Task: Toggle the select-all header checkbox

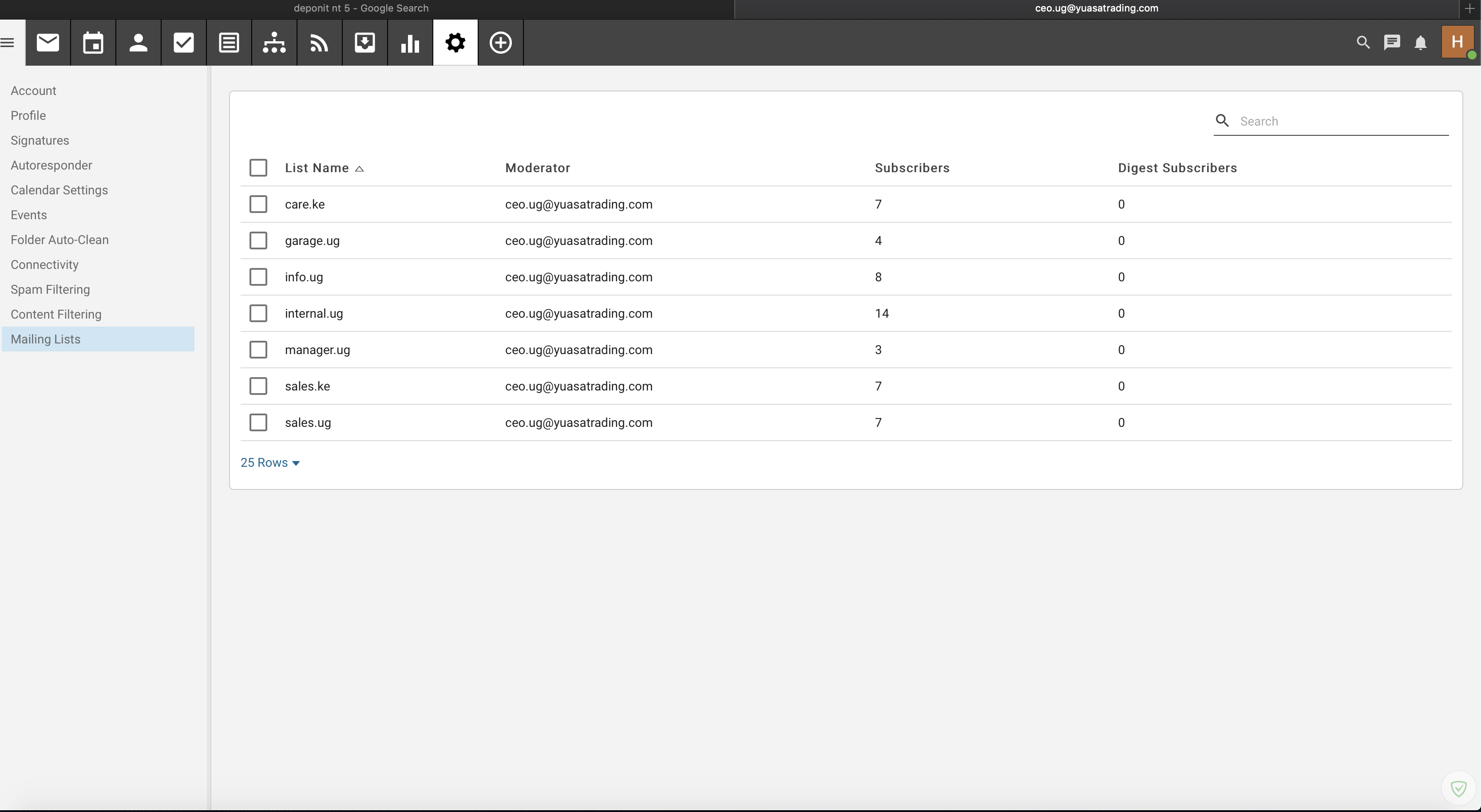Action: click(x=258, y=168)
